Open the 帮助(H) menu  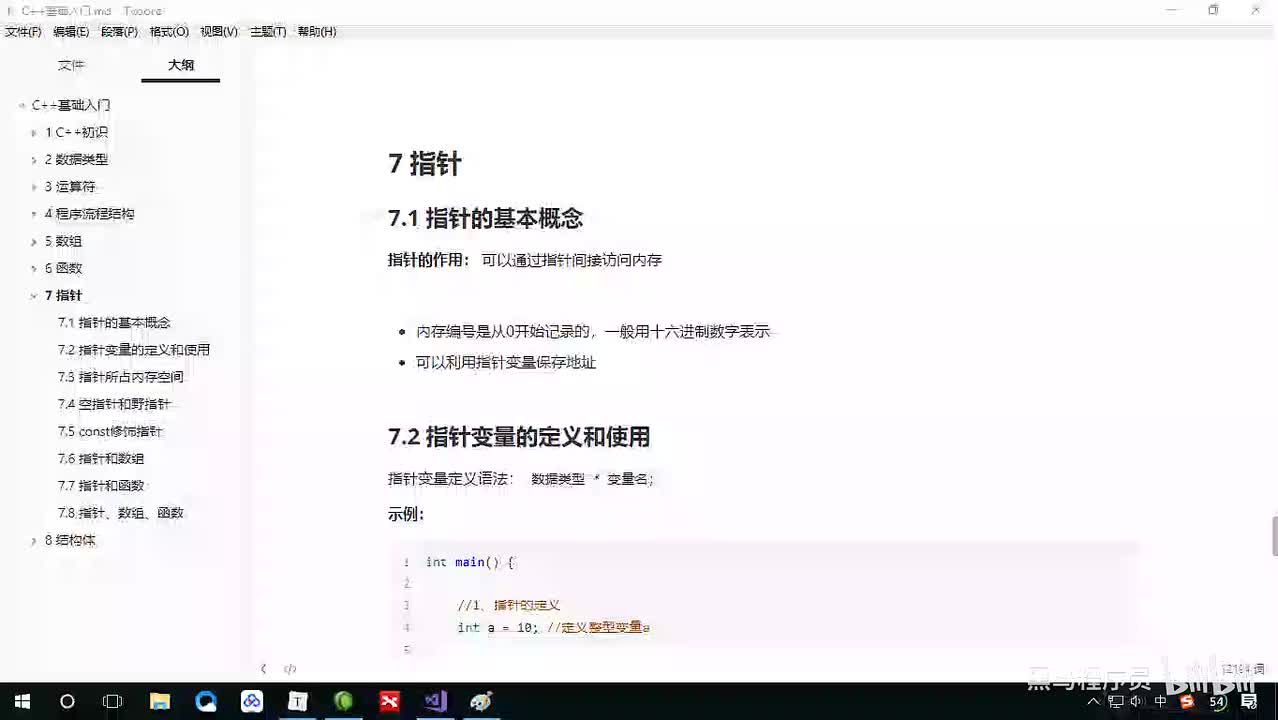click(x=317, y=32)
